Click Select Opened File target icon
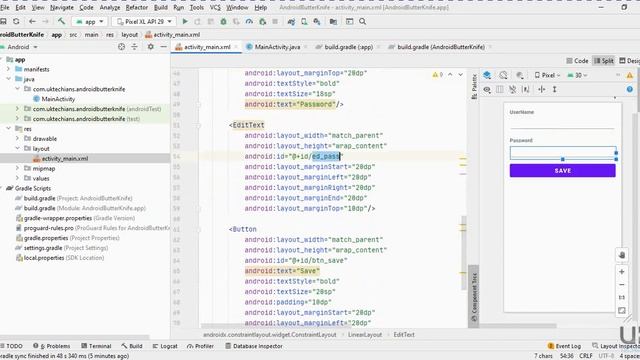 121,47
